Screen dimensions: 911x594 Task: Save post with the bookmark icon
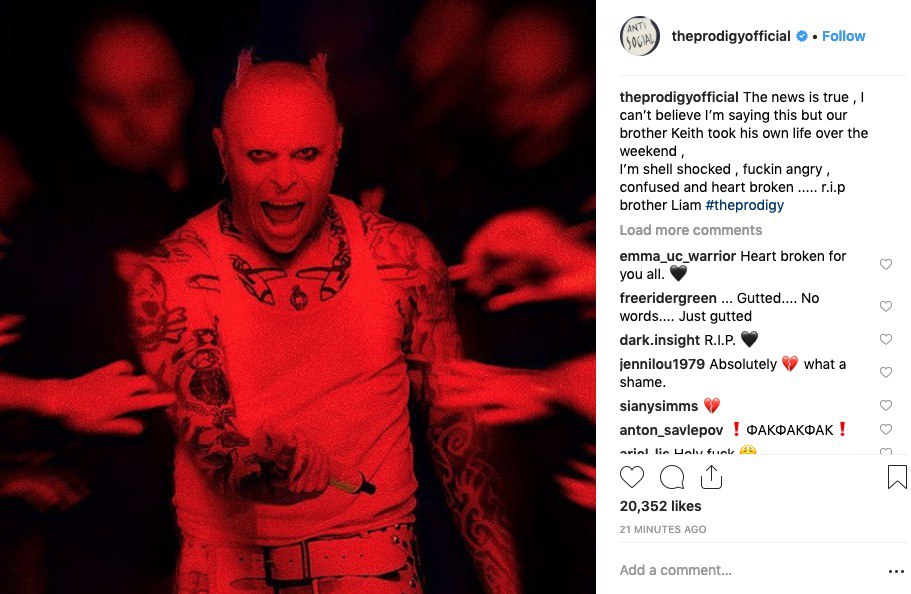tap(896, 477)
